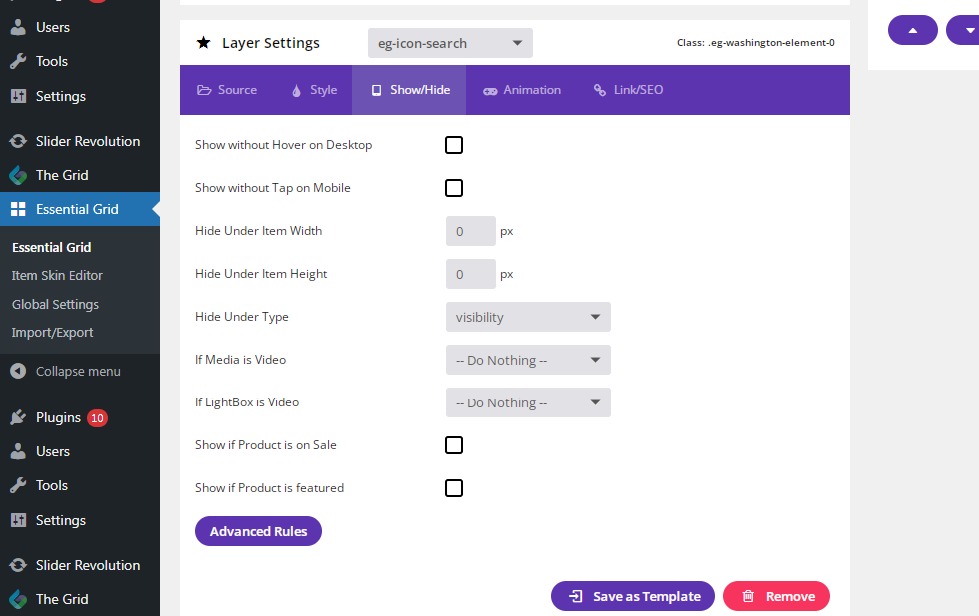Image resolution: width=979 pixels, height=616 pixels.
Task: Check Show if Product is on Sale
Action: (x=454, y=445)
